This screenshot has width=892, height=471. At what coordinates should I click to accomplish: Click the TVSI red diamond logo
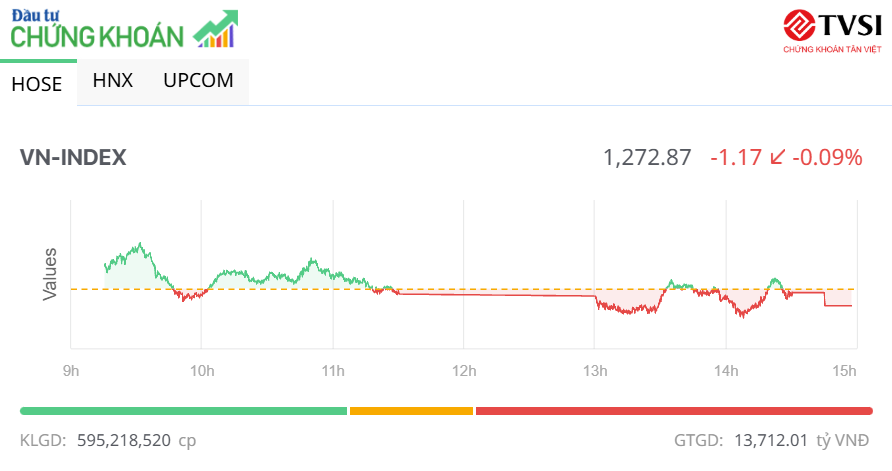click(x=799, y=24)
